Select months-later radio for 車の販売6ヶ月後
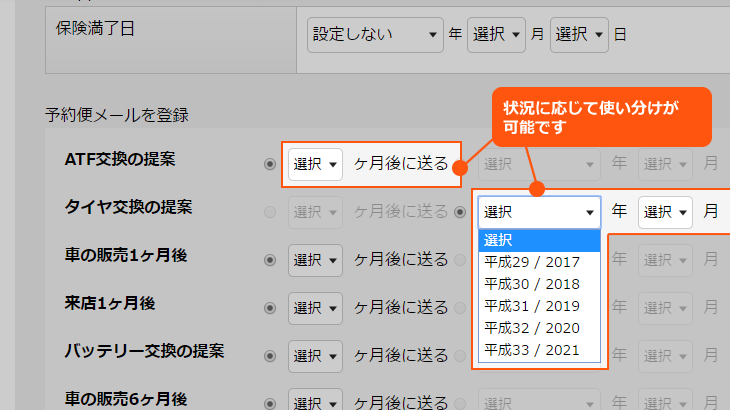 click(270, 403)
